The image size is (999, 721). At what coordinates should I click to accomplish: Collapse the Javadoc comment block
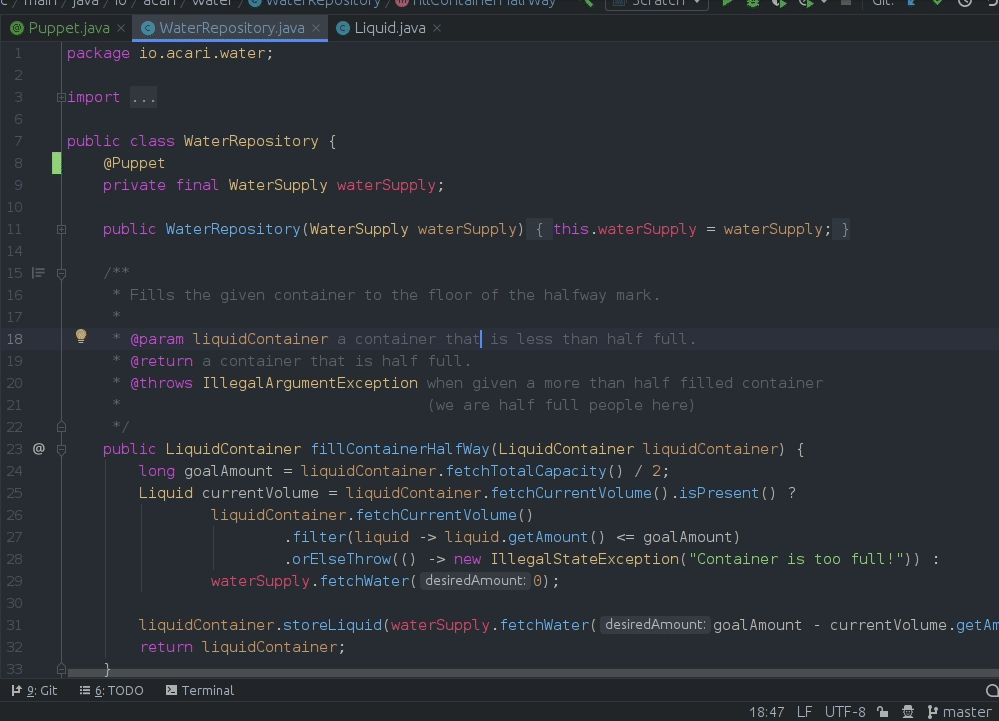click(x=60, y=272)
